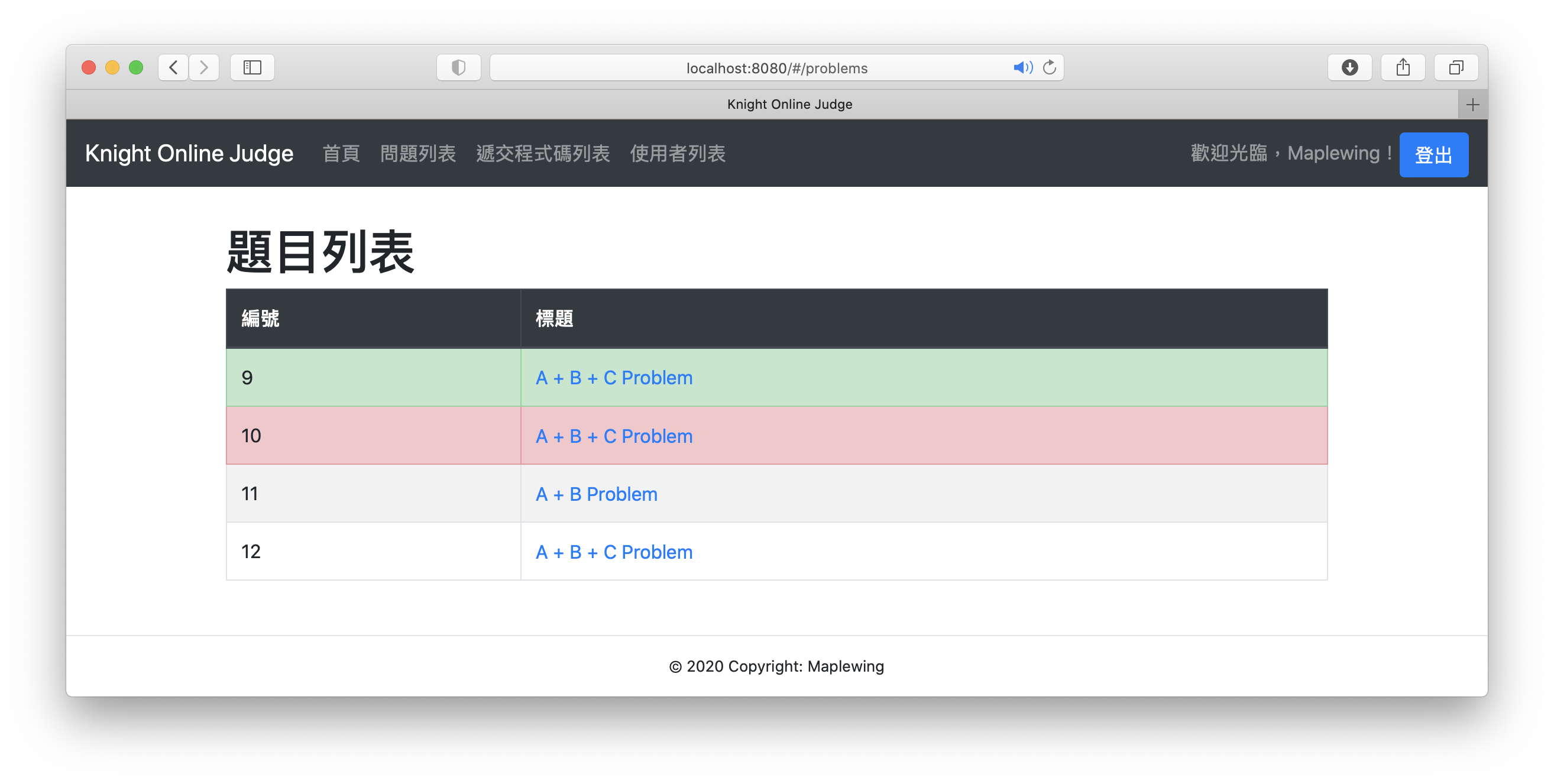Image resolution: width=1554 pixels, height=784 pixels.
Task: Go to 首頁 in the navbar
Action: coord(341,153)
